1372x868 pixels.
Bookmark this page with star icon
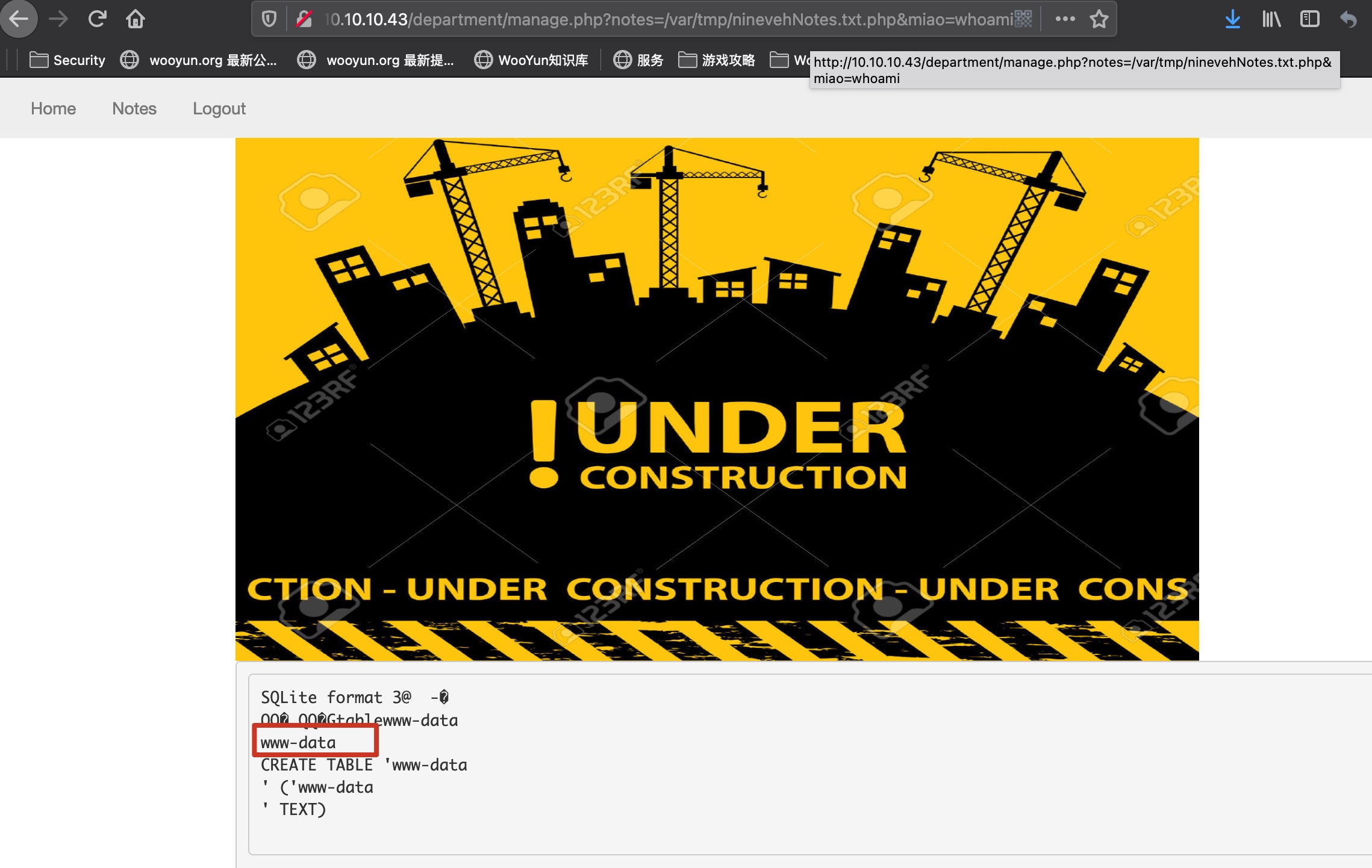click(1099, 19)
